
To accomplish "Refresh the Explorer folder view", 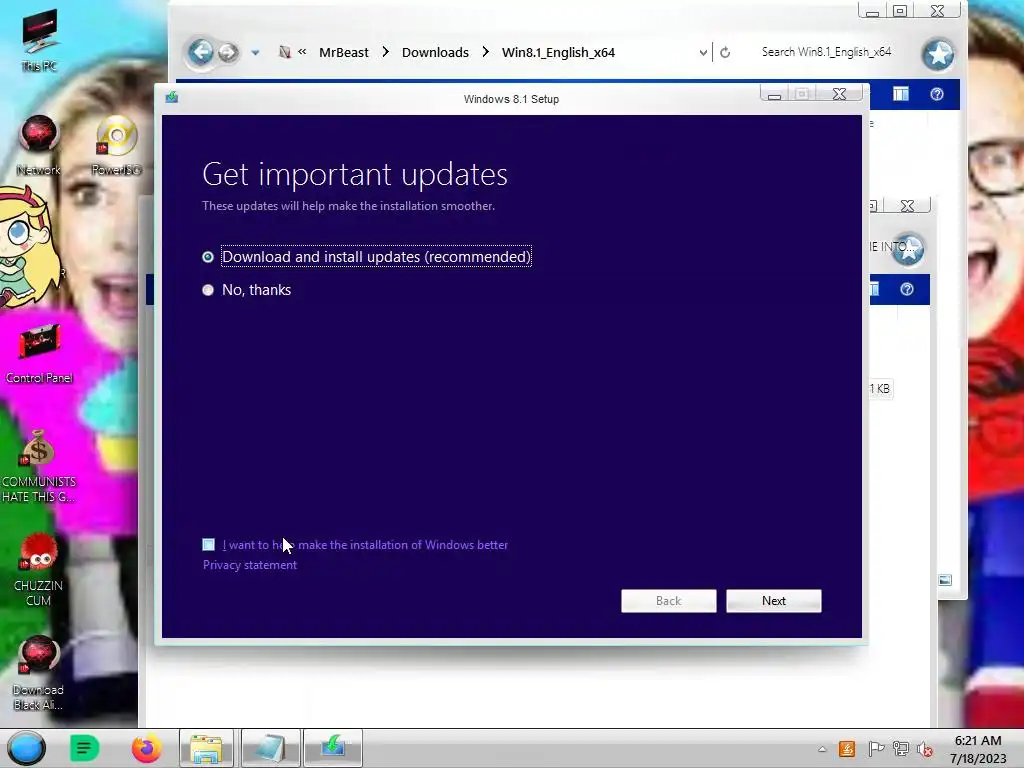I will coord(725,52).
